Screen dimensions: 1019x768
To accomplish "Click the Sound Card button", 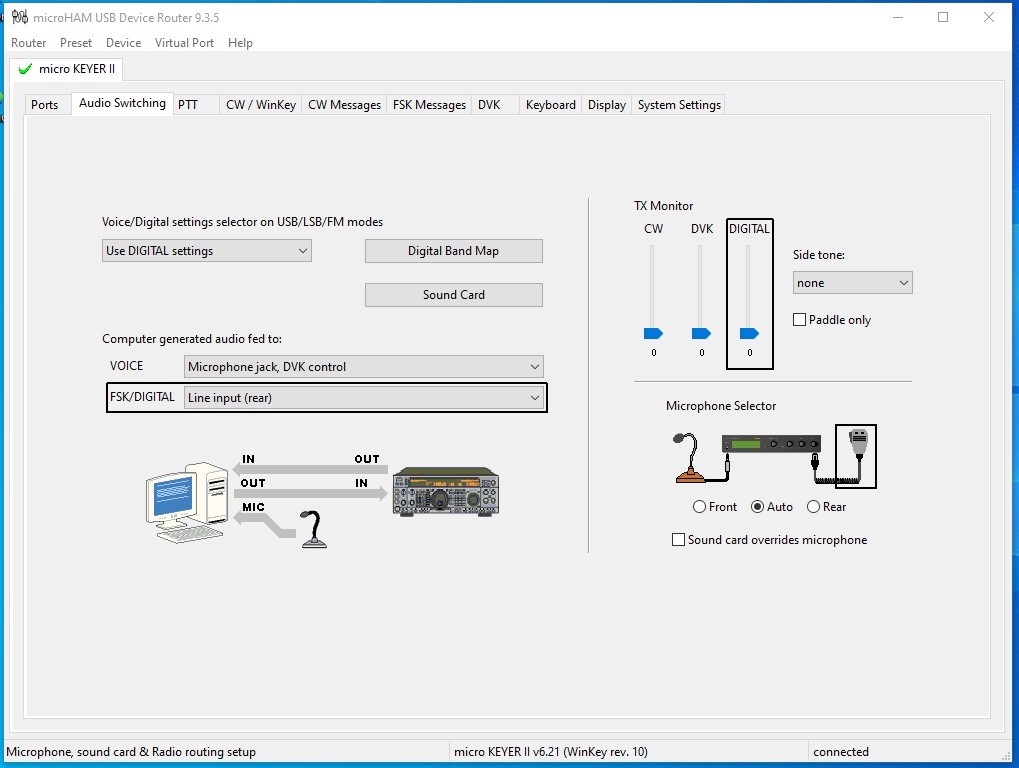I will tap(454, 295).
